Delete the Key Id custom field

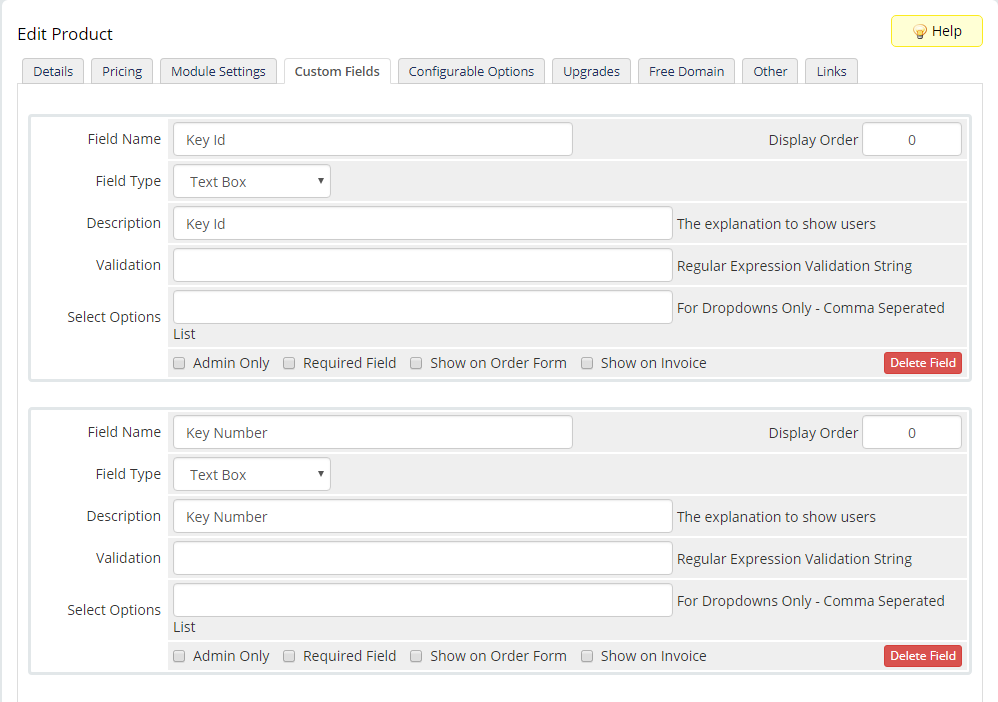(922, 363)
